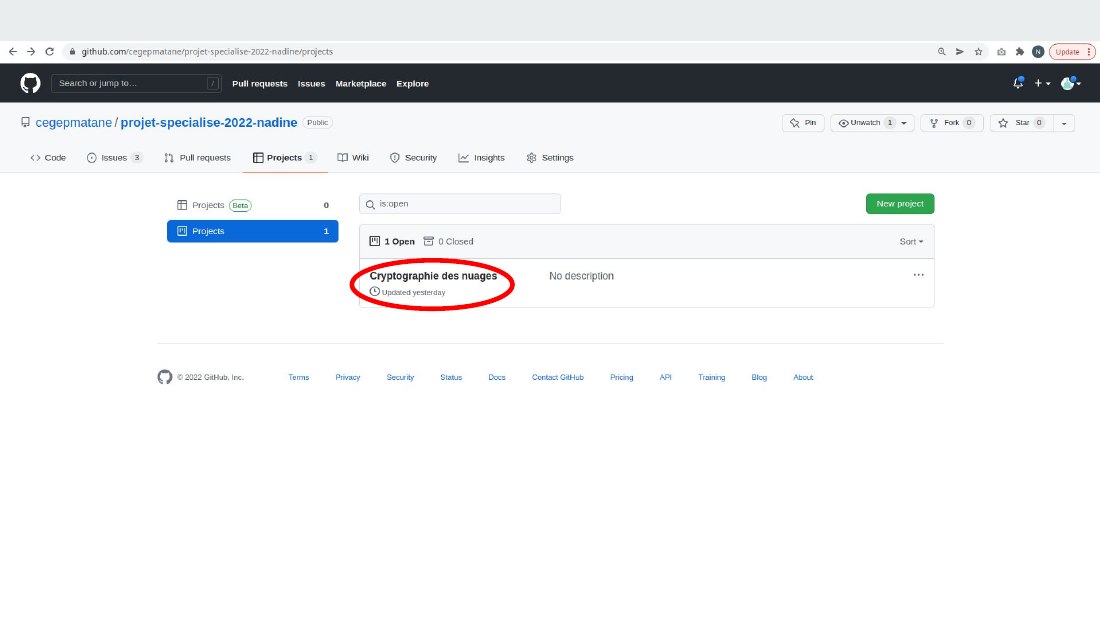The height and width of the screenshot is (619, 1100).
Task: Open Status footer link
Action: coord(451,378)
